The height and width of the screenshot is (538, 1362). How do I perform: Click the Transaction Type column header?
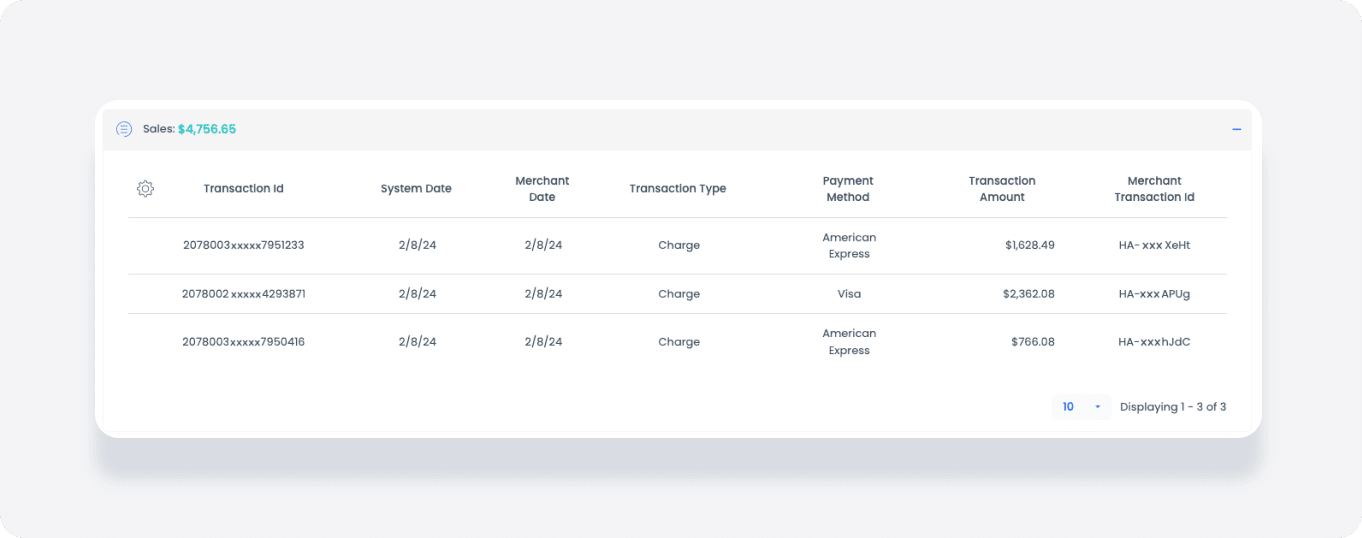coord(677,189)
